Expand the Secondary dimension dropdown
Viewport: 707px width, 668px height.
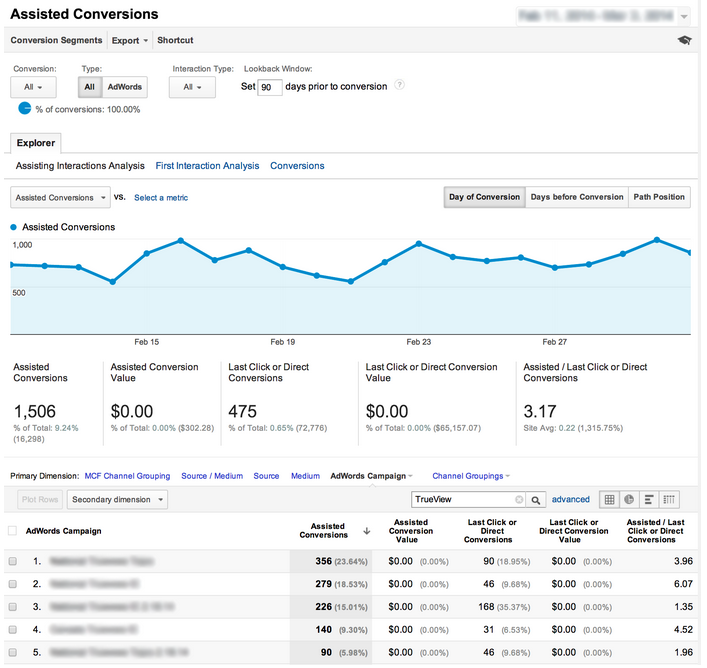click(118, 499)
